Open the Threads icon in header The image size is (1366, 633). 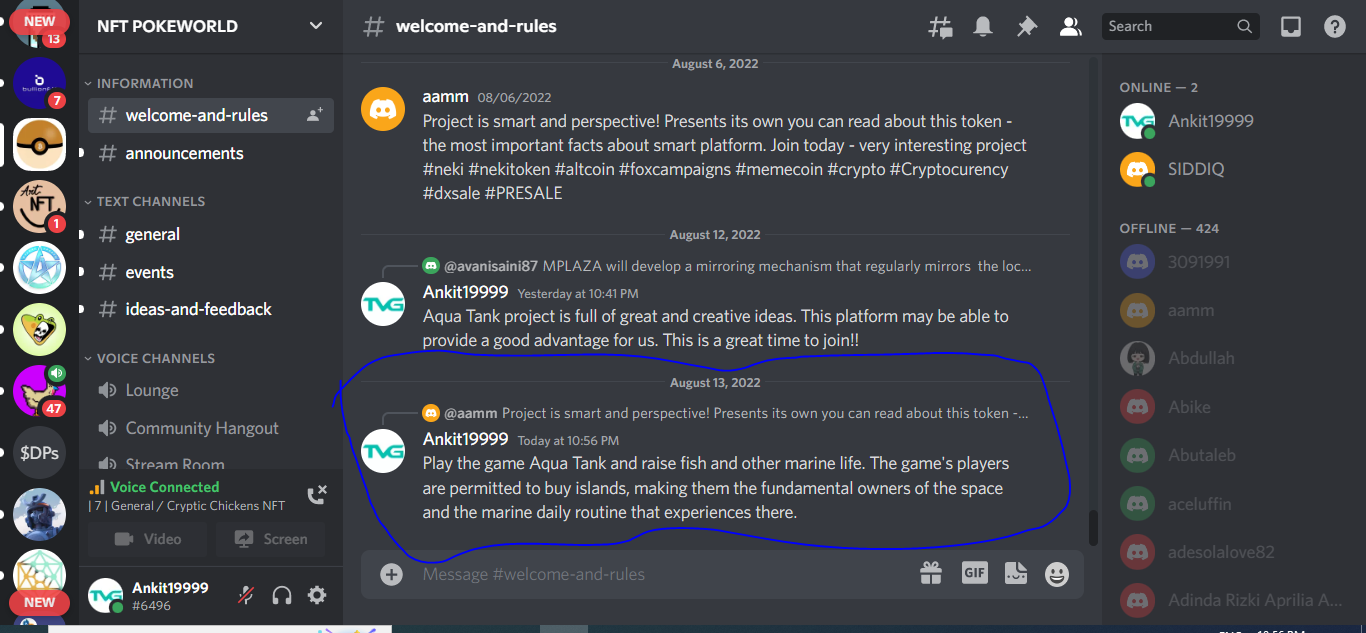(940, 27)
